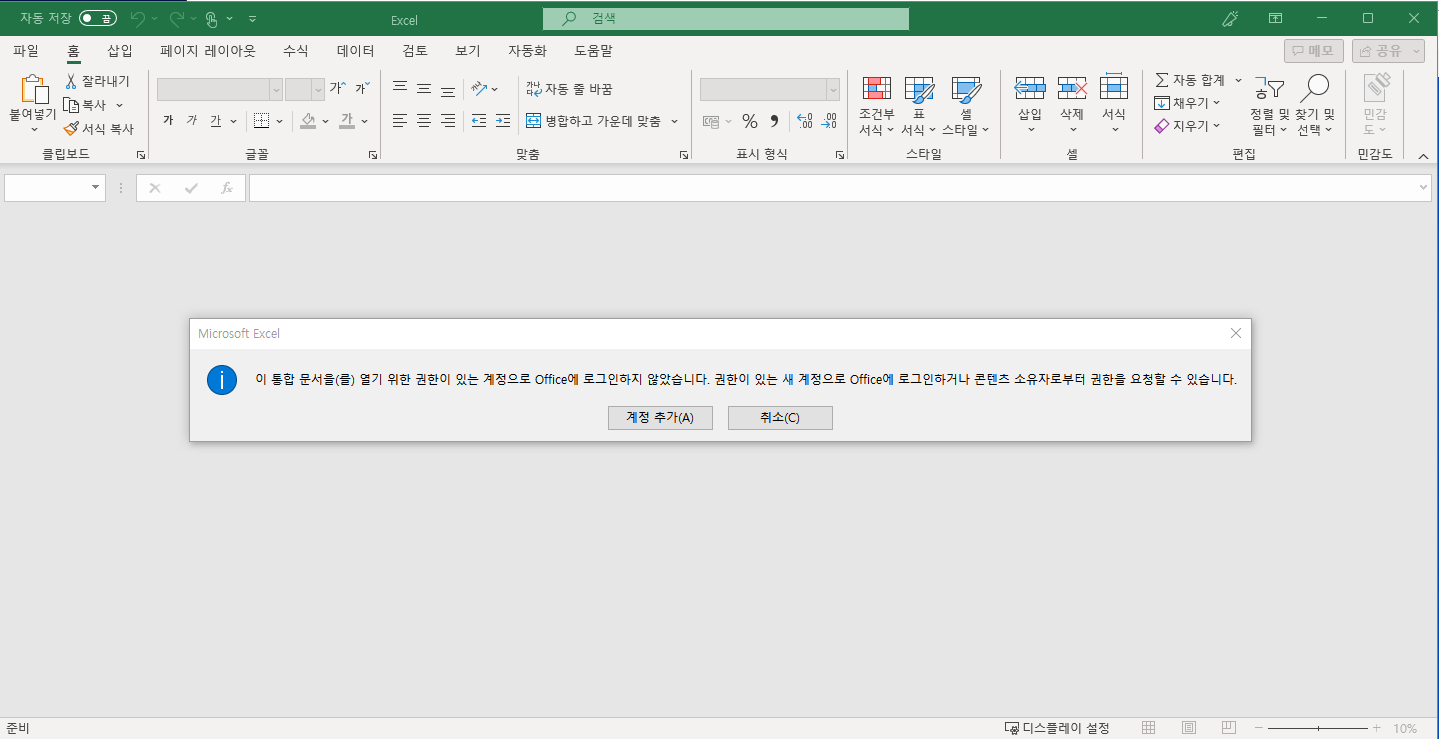Image resolution: width=1439 pixels, height=739 pixels.
Task: Toggle bold formatting (가)
Action: point(168,121)
